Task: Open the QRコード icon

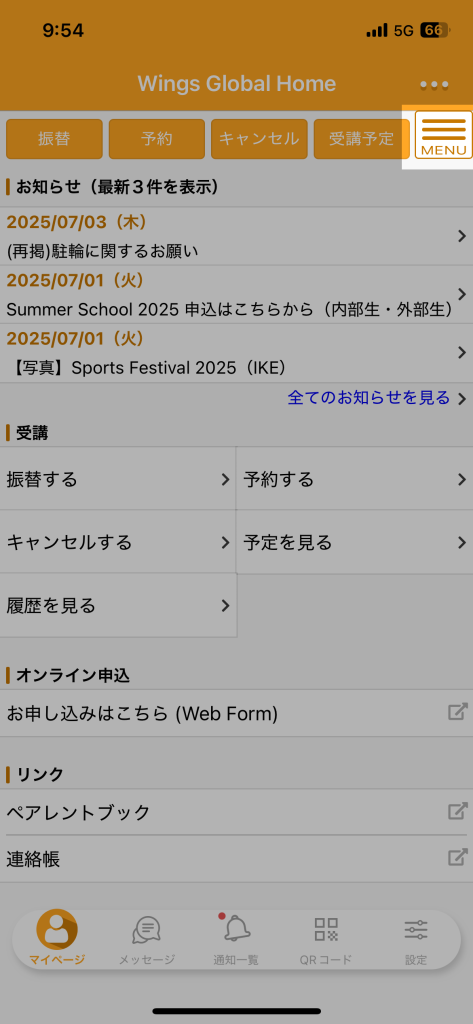Action: point(326,929)
